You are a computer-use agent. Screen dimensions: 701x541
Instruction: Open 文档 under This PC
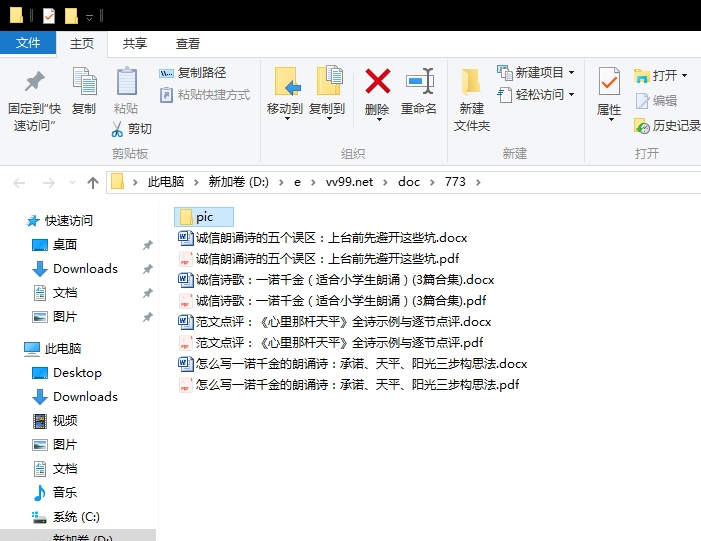pos(55,469)
